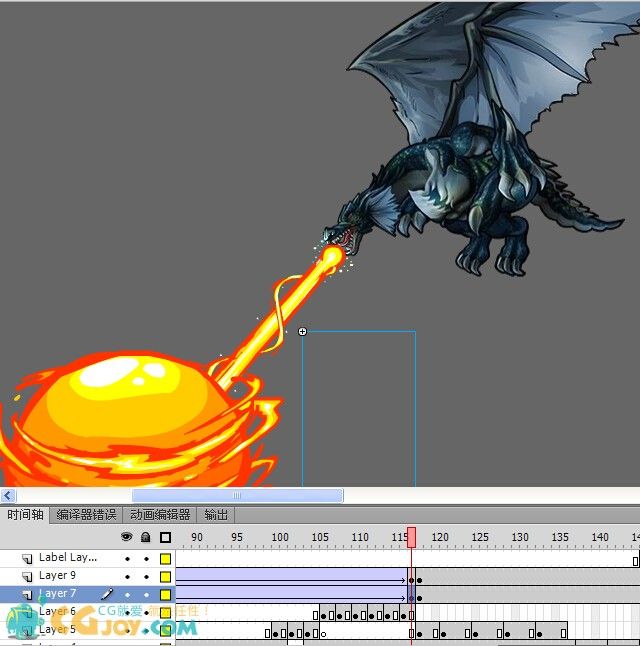Screen dimensions: 640x646
Task: Click the eye show/hide all layers icon
Action: pos(127,537)
